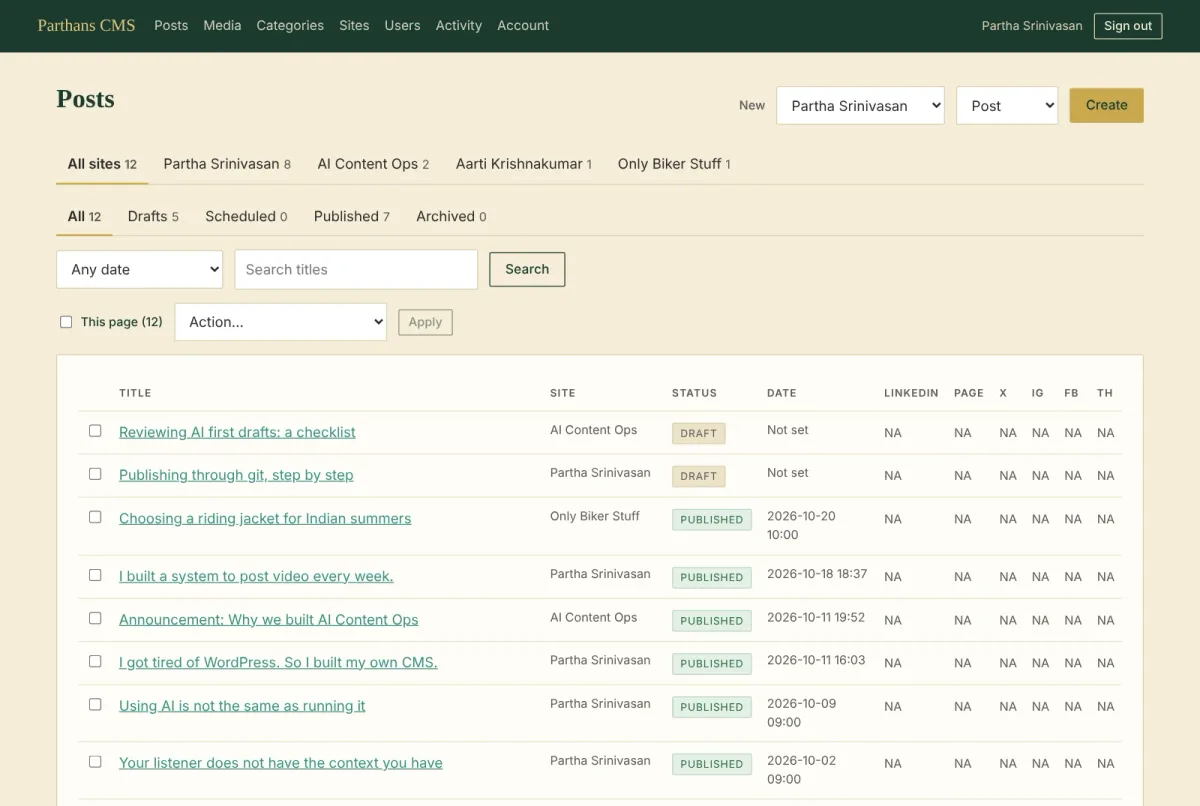Open Account in the top navigation
Image resolution: width=1200 pixels, height=806 pixels.
(523, 25)
